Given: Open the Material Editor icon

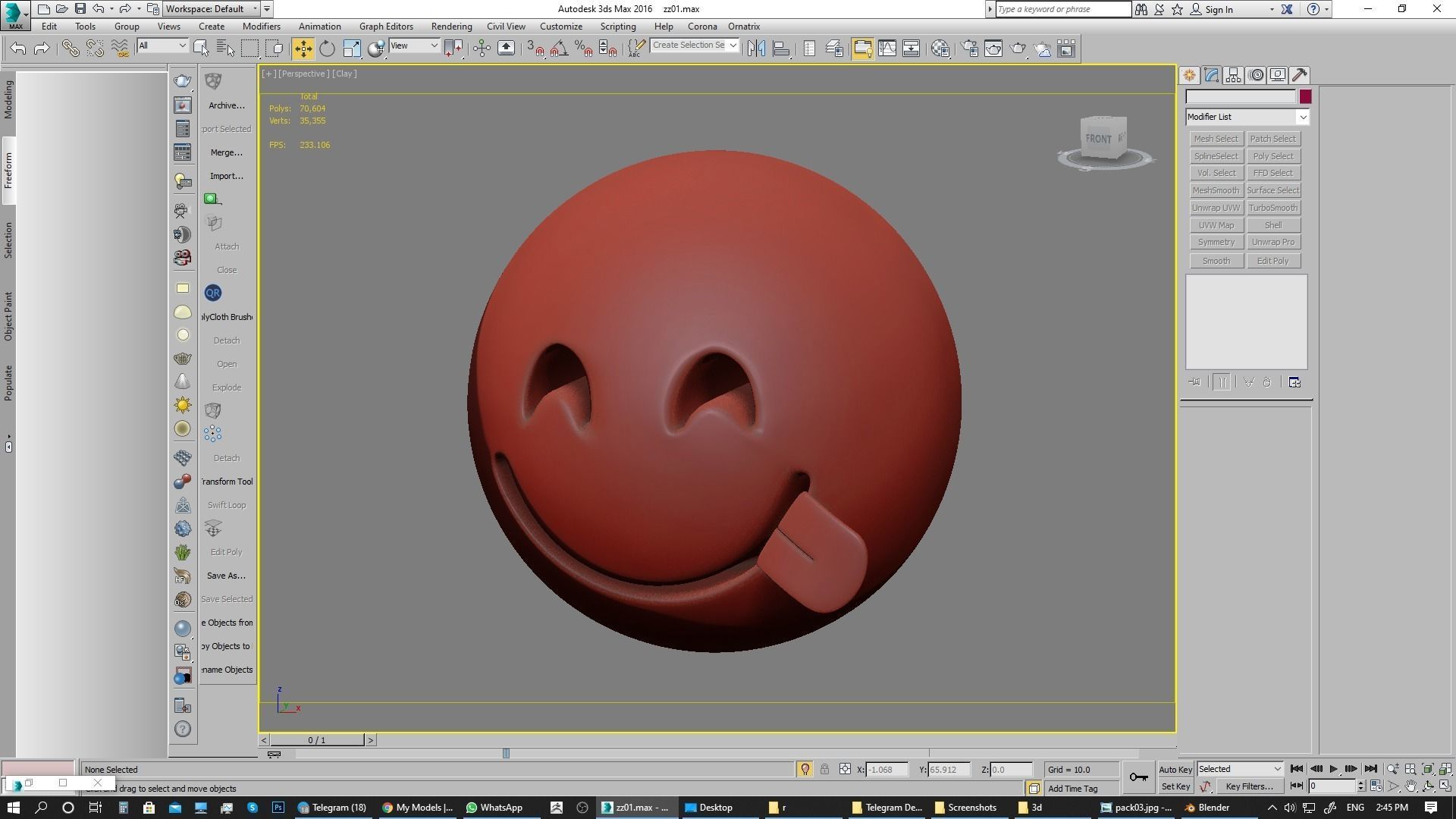Looking at the screenshot, I should (940, 49).
